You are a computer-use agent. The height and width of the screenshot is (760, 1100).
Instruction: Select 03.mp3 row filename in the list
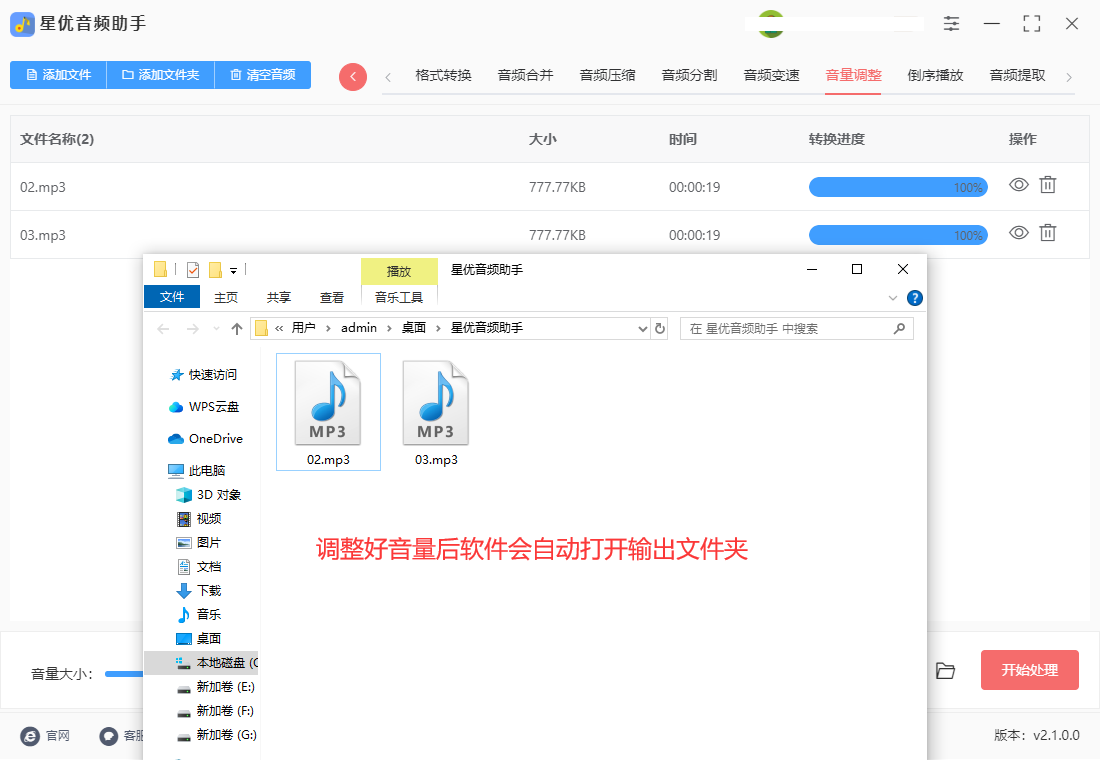click(x=43, y=235)
